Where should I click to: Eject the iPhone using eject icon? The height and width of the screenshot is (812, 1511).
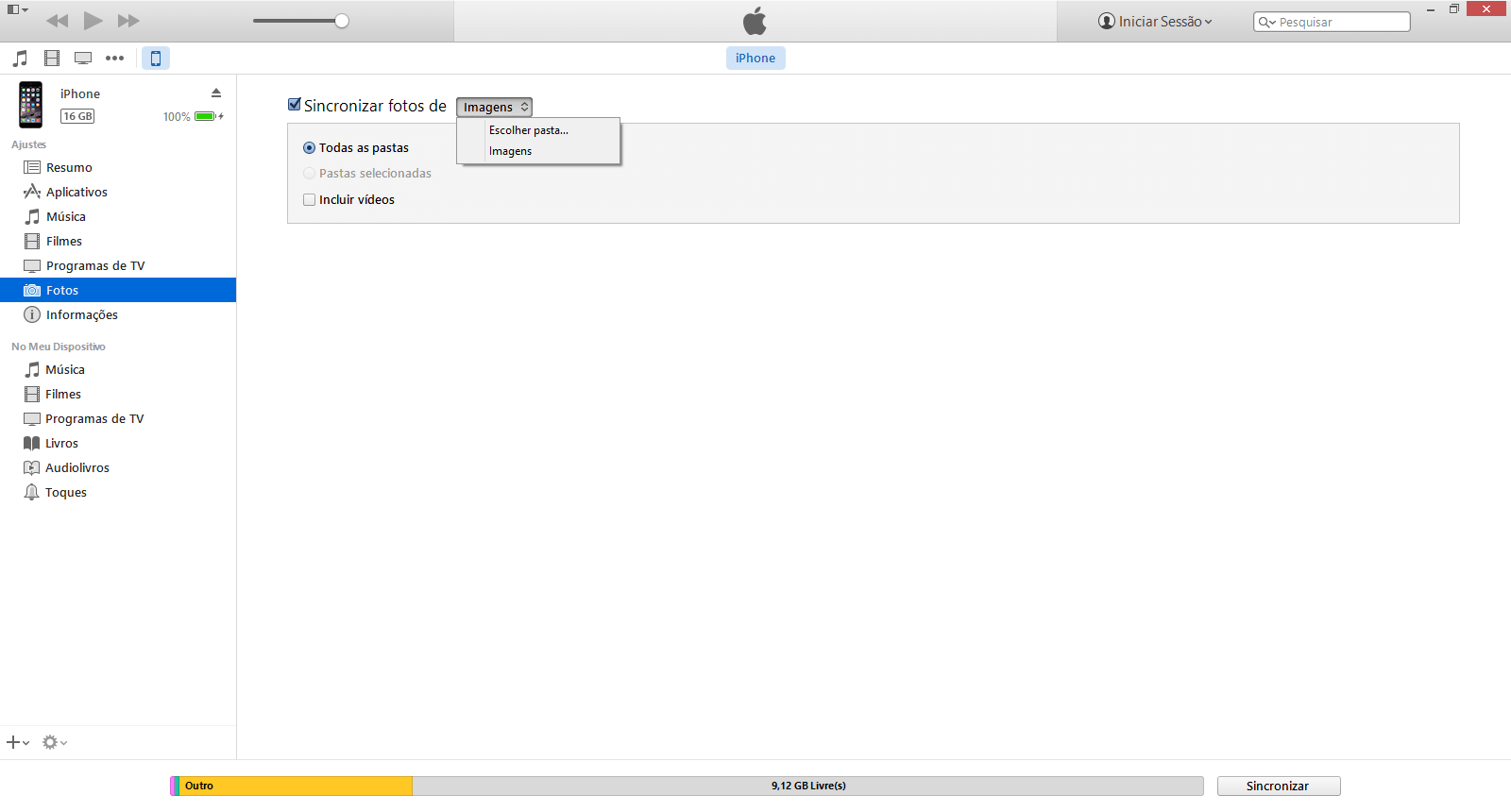click(x=216, y=93)
